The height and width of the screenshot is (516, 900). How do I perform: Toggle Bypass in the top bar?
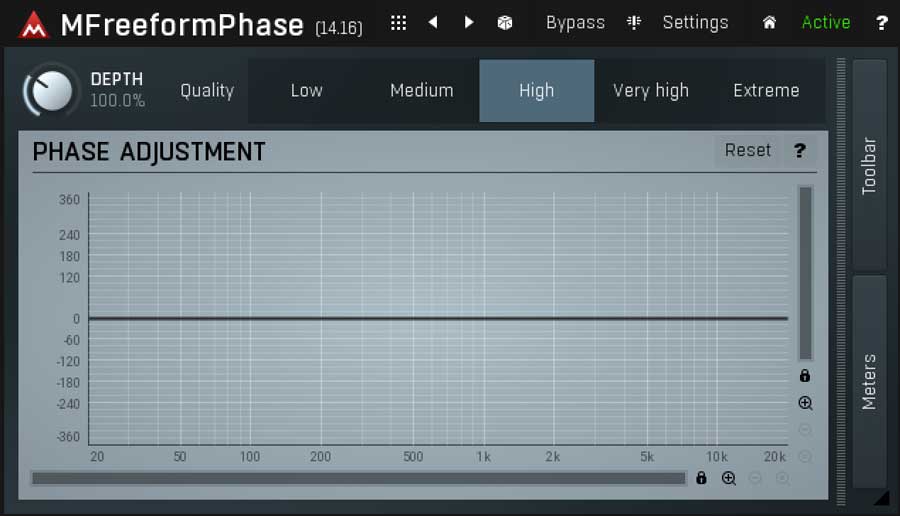[575, 22]
